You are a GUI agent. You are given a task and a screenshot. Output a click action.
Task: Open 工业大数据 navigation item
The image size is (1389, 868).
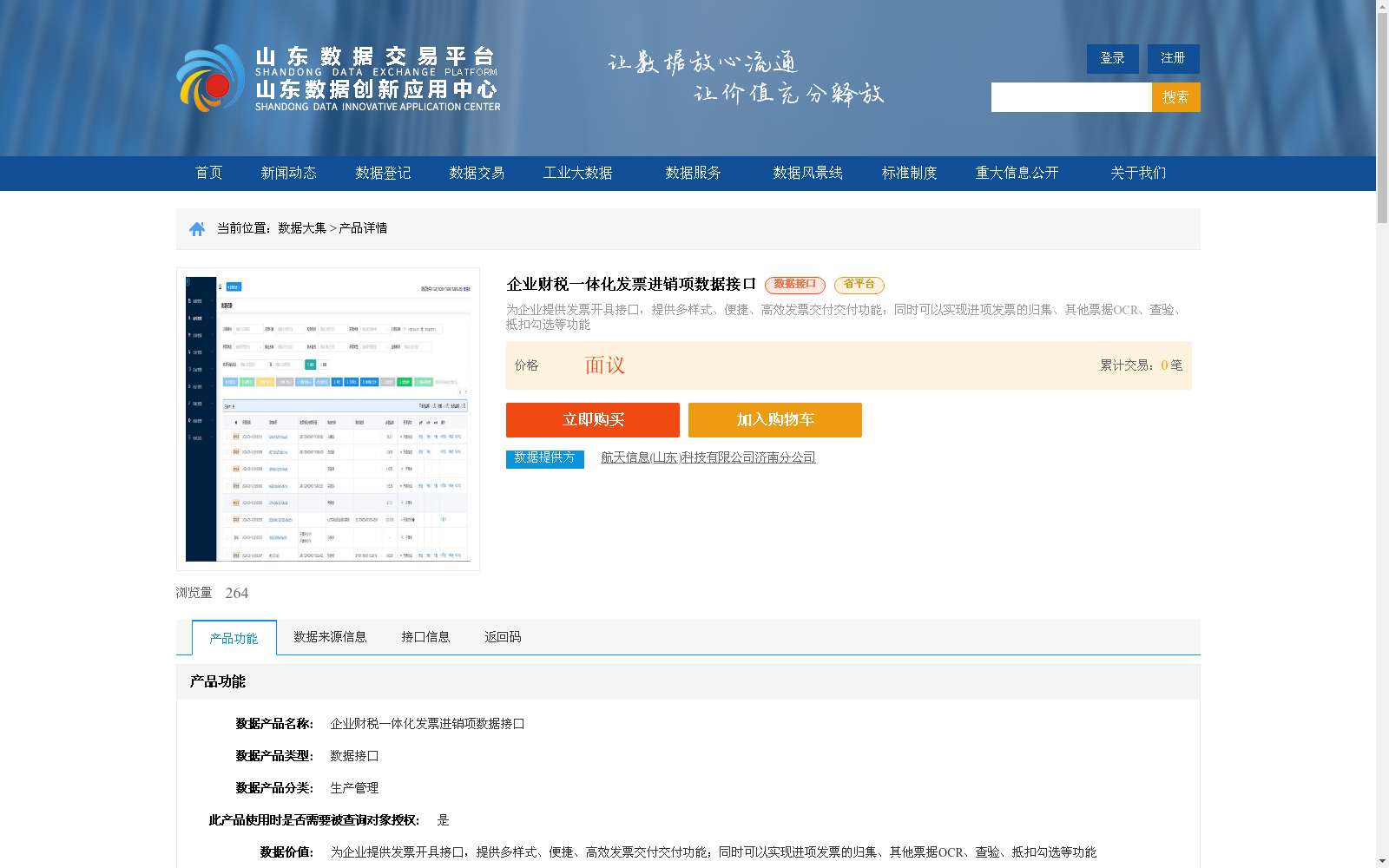click(577, 173)
